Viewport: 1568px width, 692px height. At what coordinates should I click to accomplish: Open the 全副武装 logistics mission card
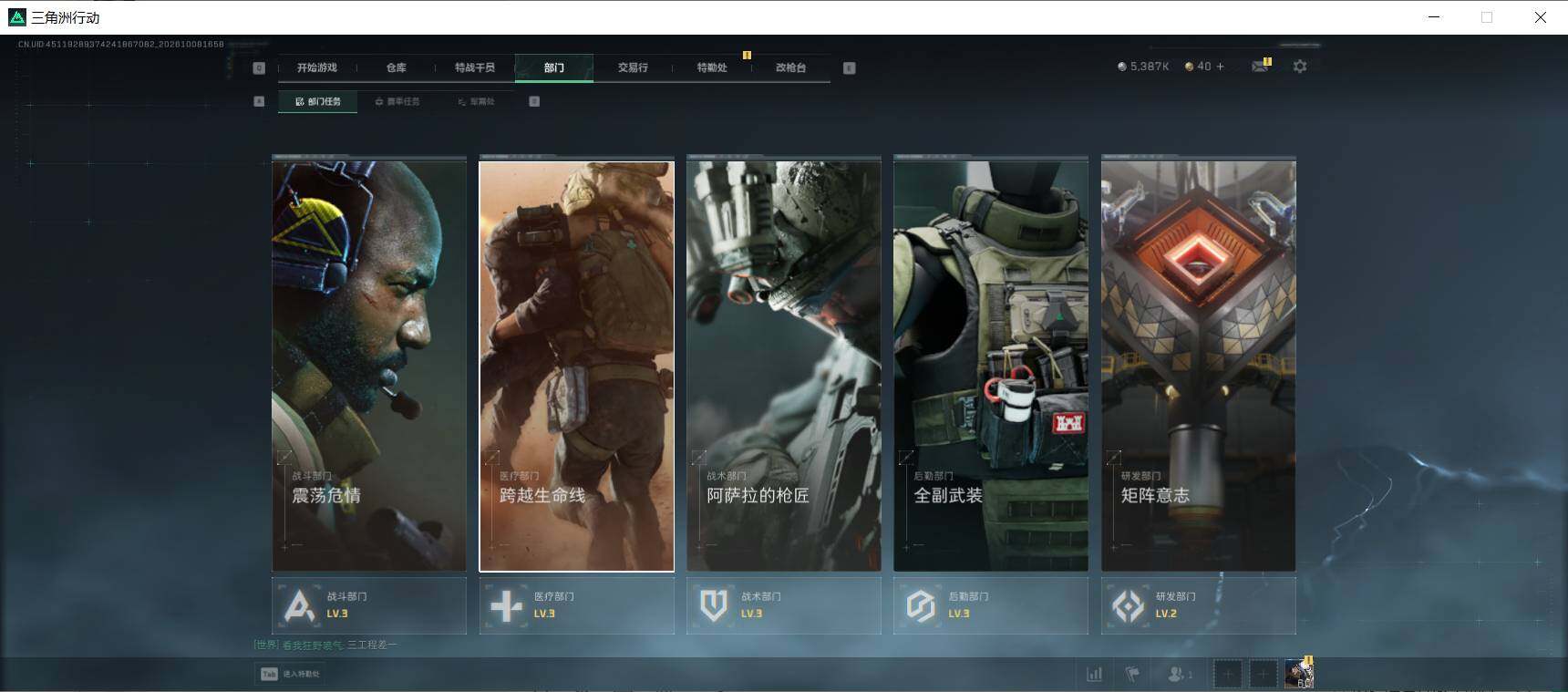tap(991, 366)
